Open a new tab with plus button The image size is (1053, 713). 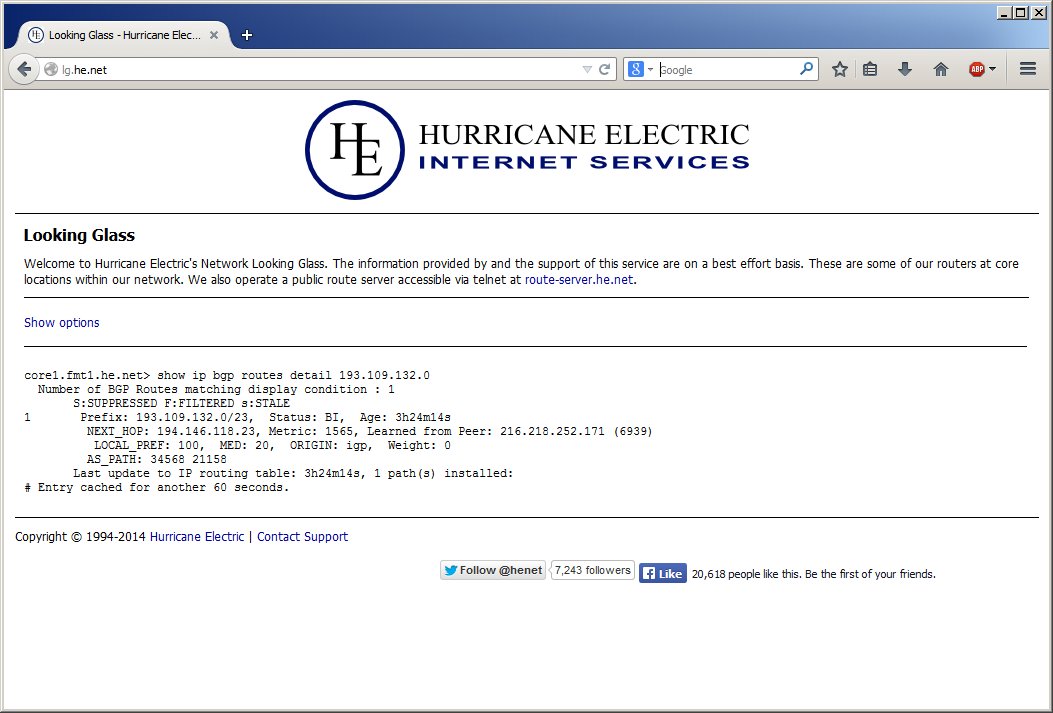tap(246, 35)
